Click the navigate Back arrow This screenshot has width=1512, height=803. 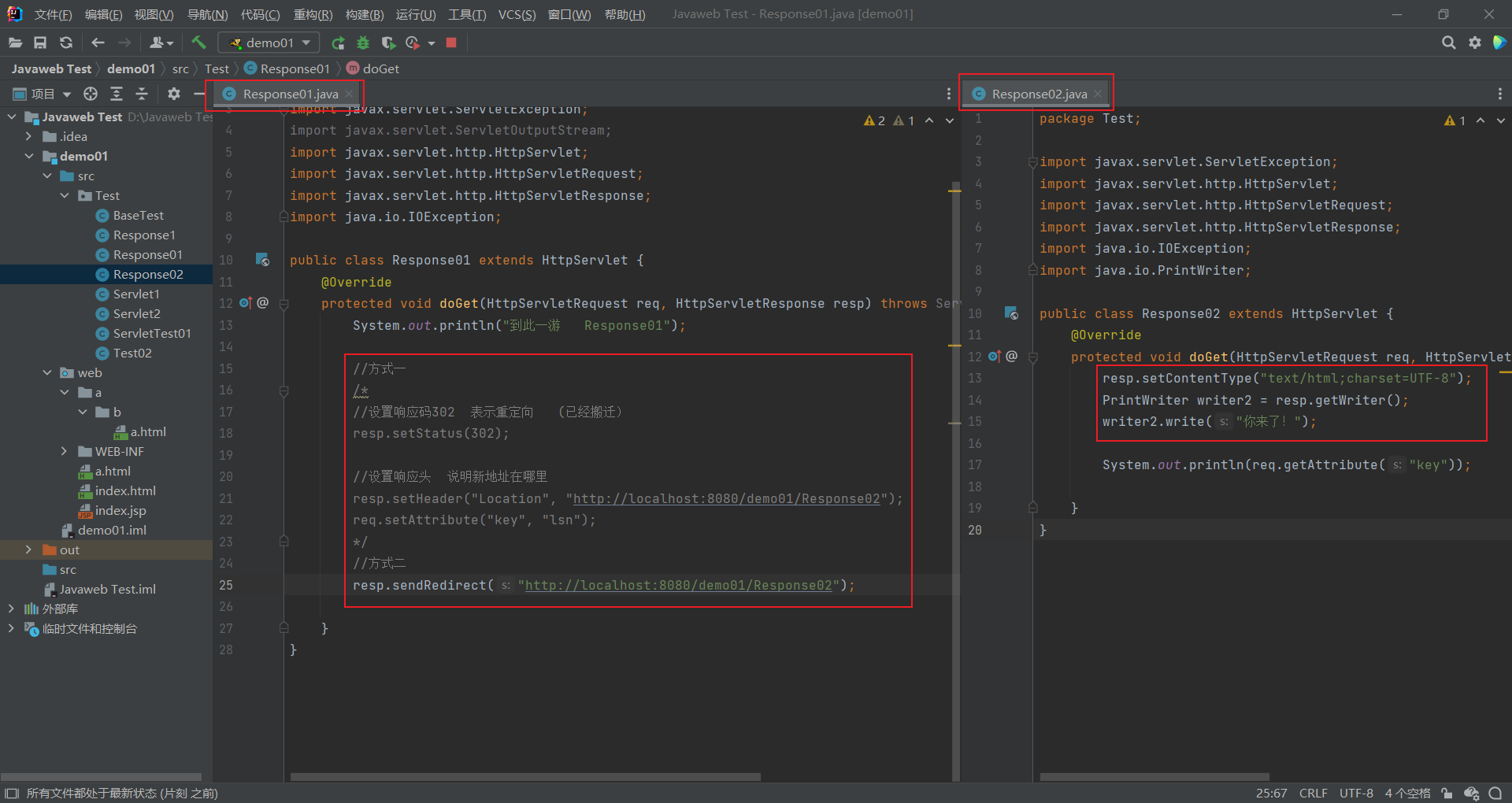[98, 43]
